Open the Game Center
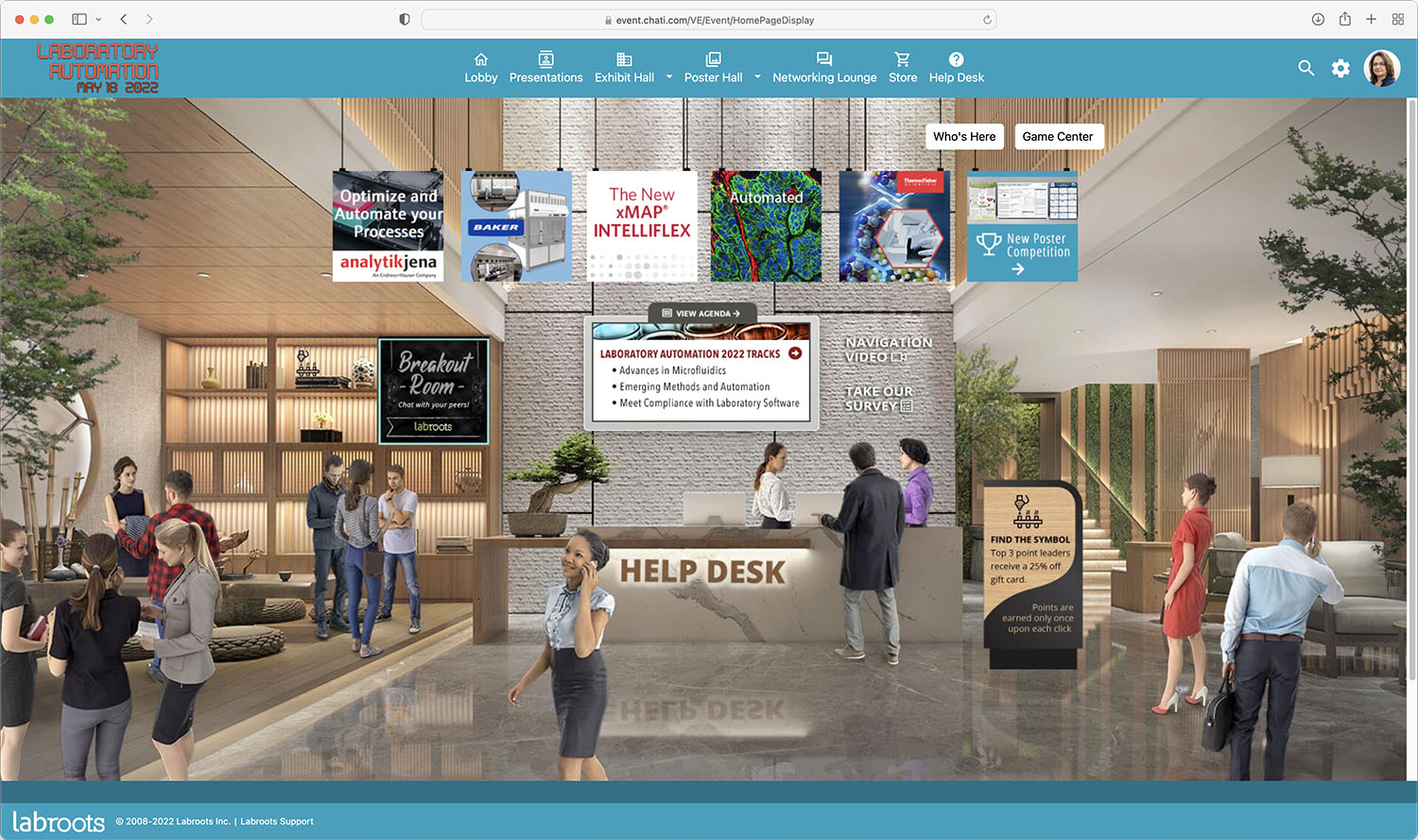Screen dimensions: 1418x840 (1059, 136)
